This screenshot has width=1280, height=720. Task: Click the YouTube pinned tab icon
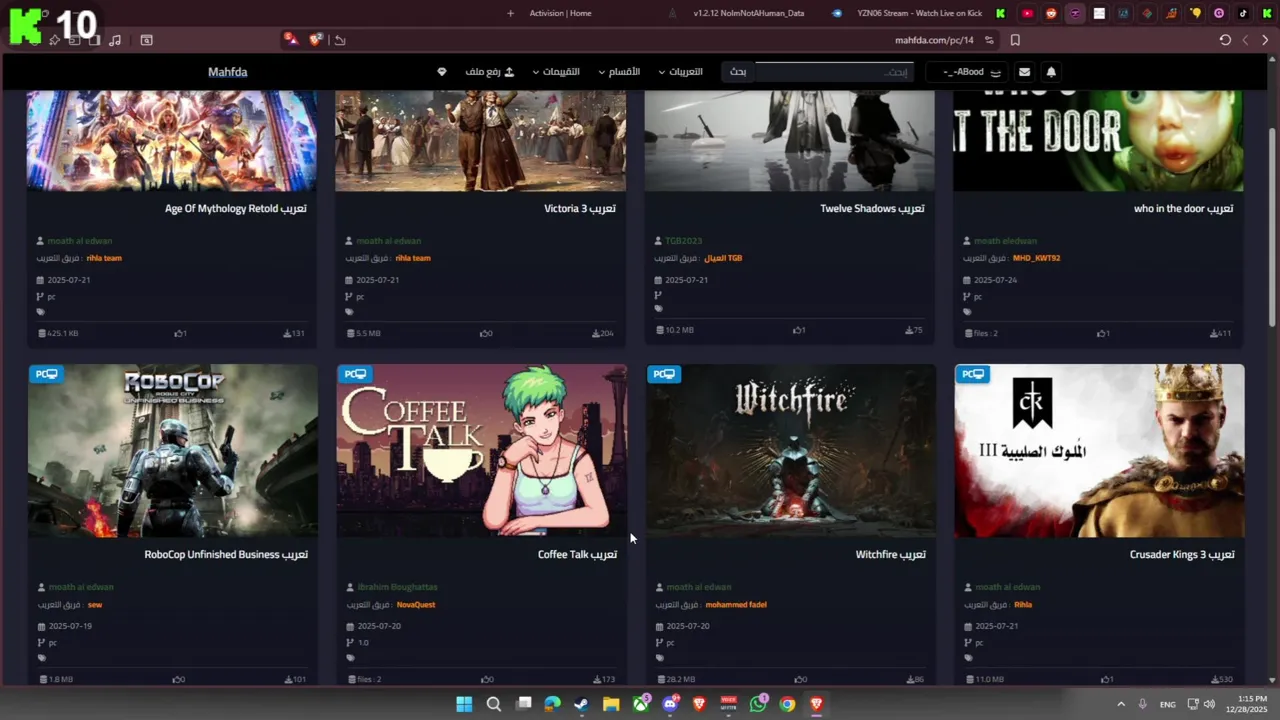[x=1027, y=13]
